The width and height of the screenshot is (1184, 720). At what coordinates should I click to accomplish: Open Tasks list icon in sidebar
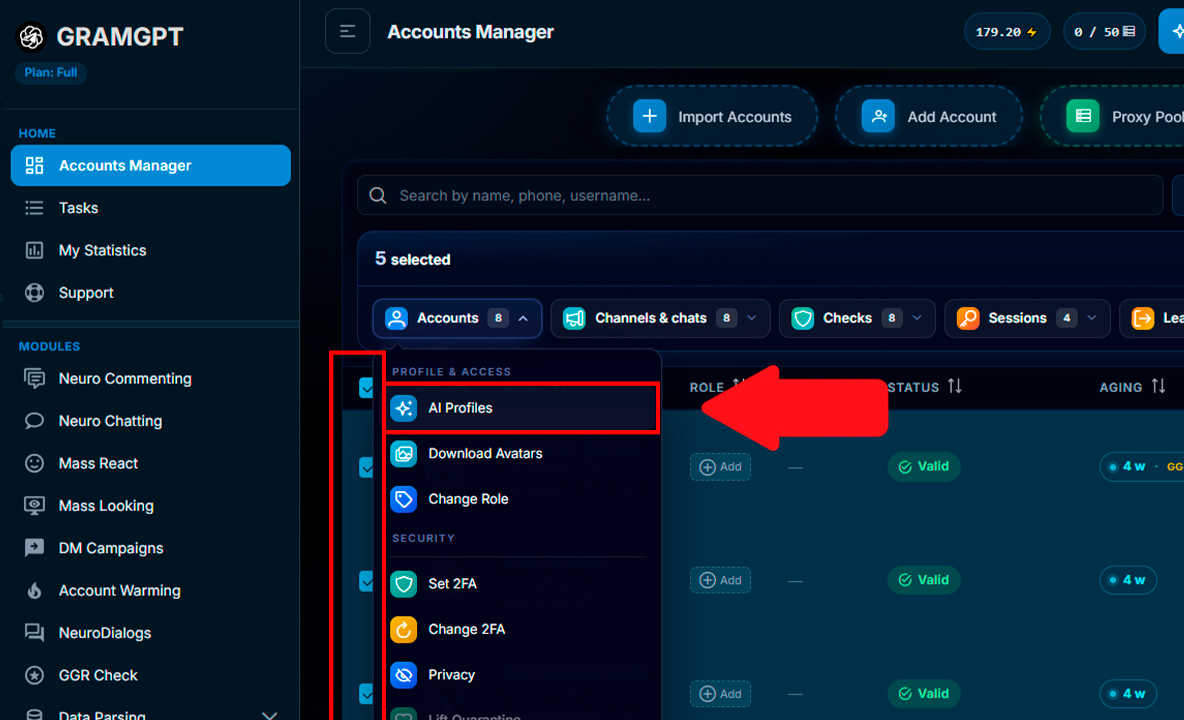click(x=34, y=208)
